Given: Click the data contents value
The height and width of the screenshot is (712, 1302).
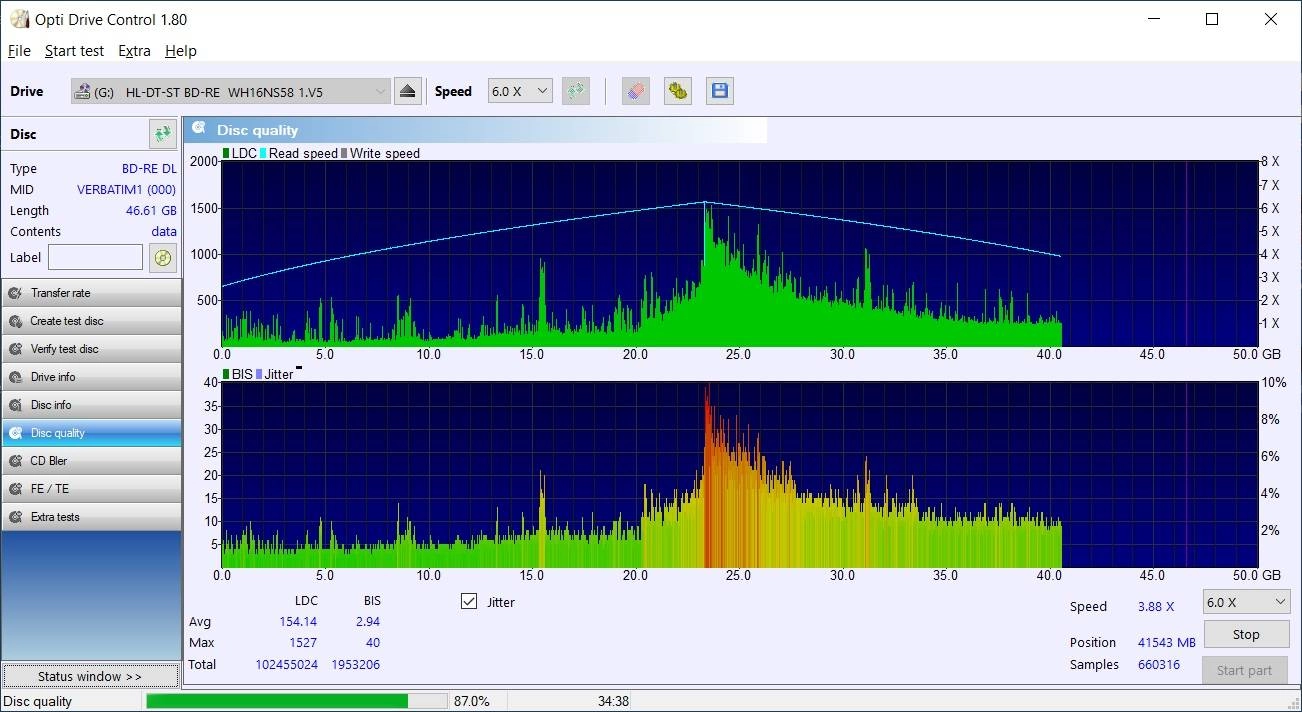Looking at the screenshot, I should (x=164, y=232).
